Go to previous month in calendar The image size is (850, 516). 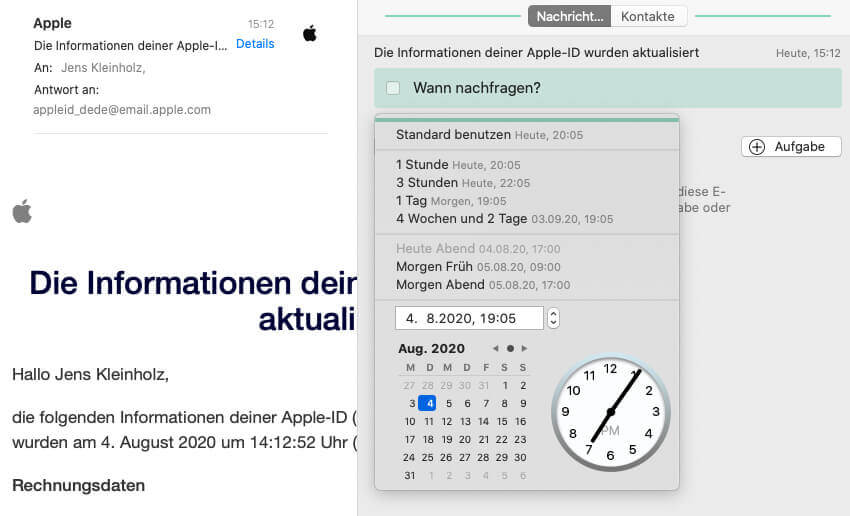[495, 349]
